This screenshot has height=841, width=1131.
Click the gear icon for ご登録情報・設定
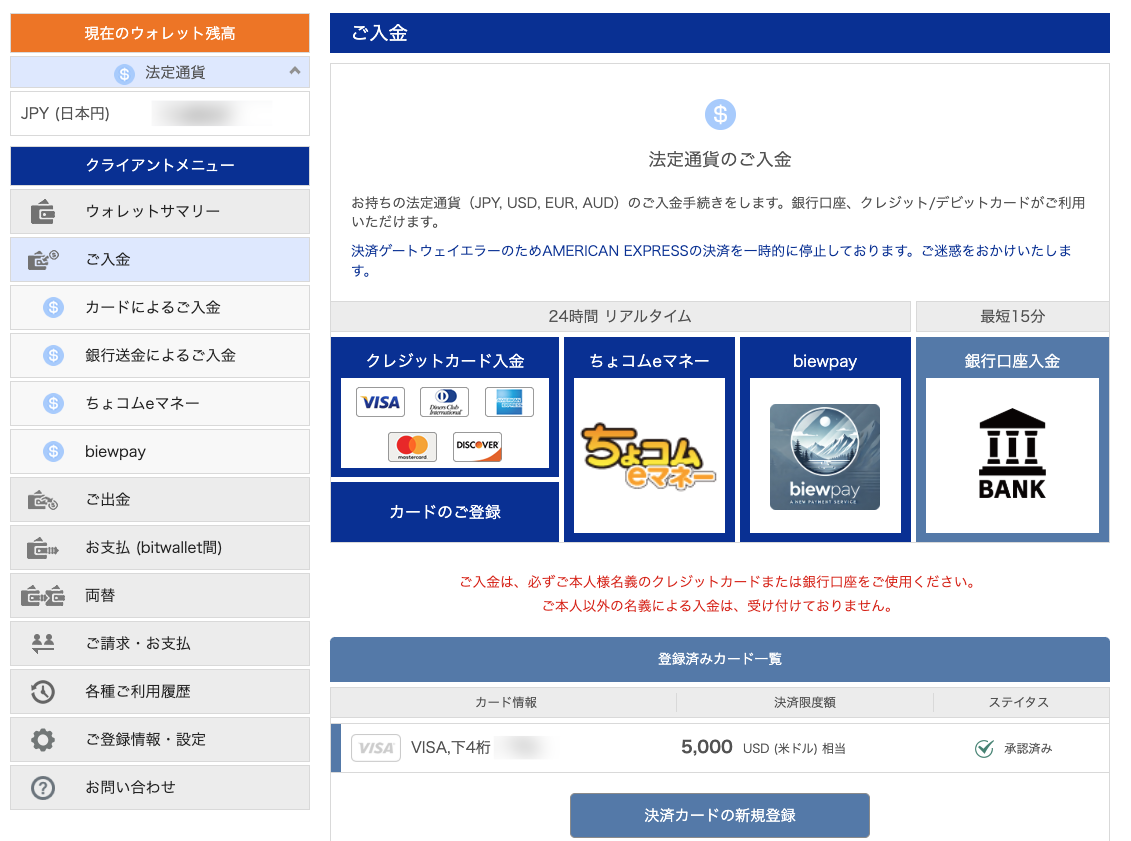coord(43,740)
